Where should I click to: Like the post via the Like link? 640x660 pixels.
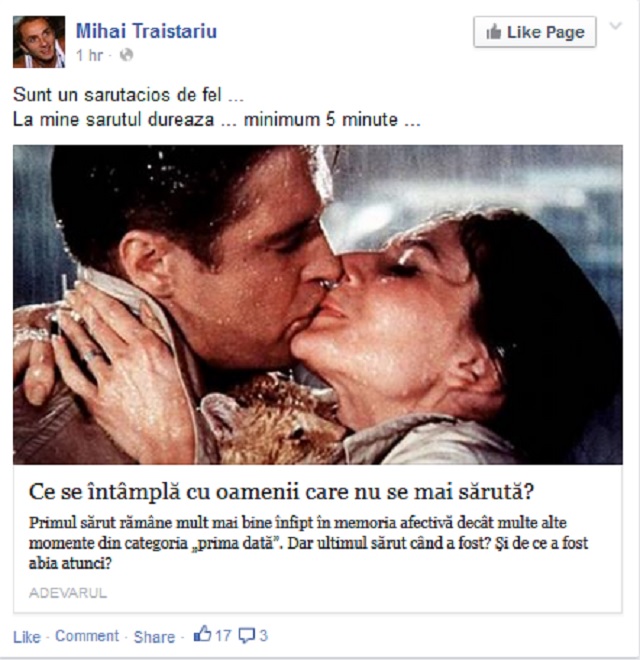coord(27,636)
